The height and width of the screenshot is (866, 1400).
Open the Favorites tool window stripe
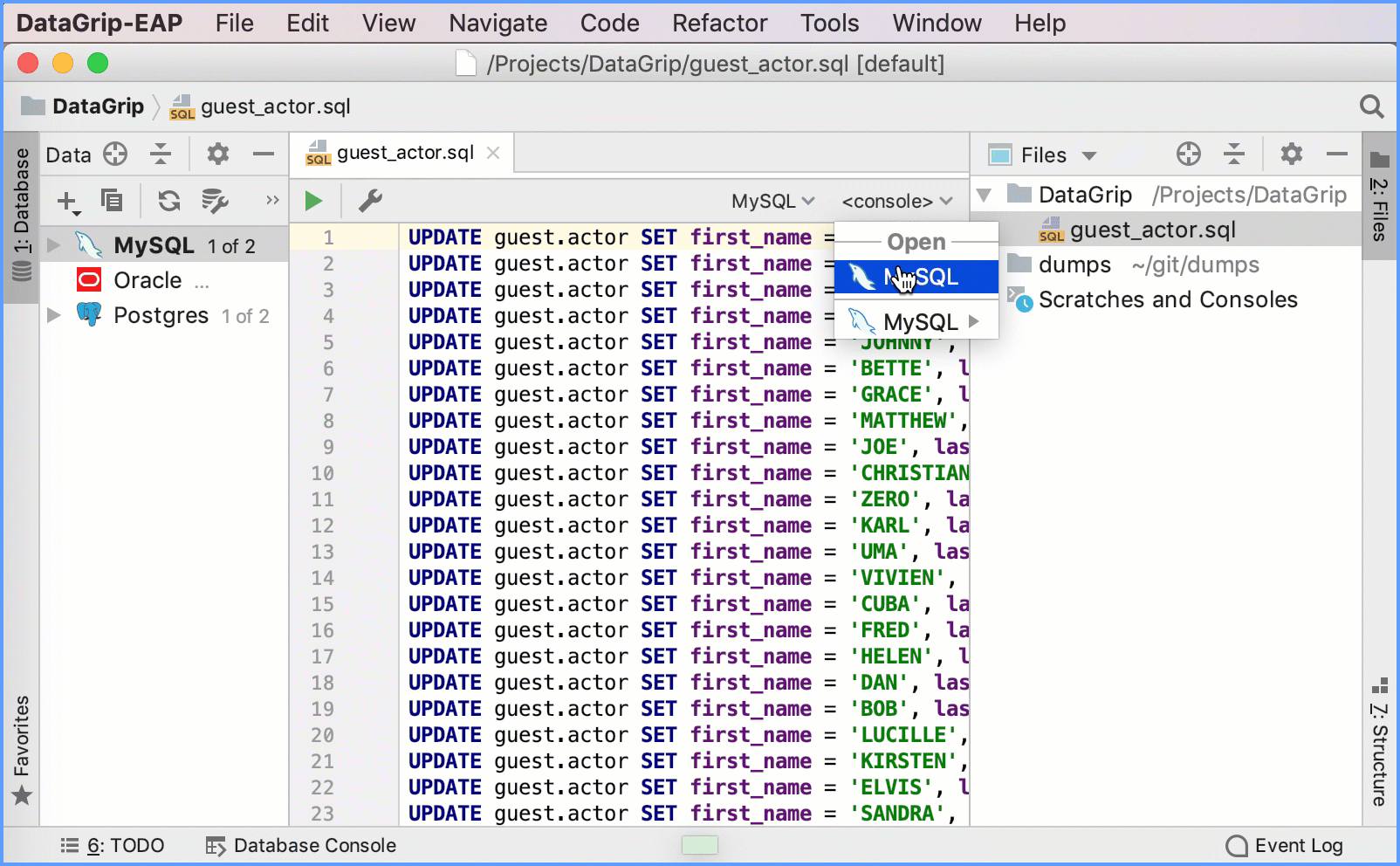(x=22, y=751)
